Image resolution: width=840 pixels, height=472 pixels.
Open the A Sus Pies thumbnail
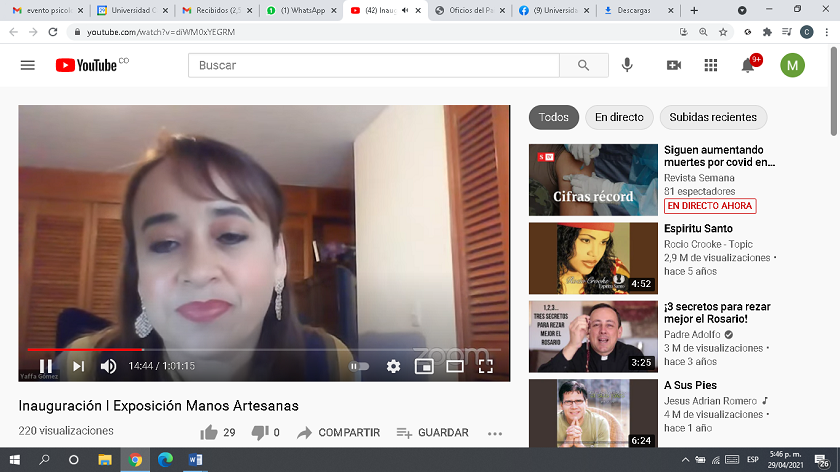(x=593, y=413)
